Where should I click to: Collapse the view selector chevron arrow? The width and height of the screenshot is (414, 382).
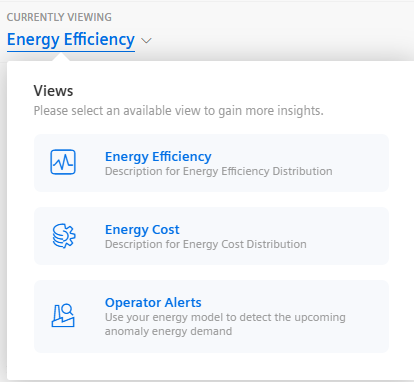click(146, 41)
